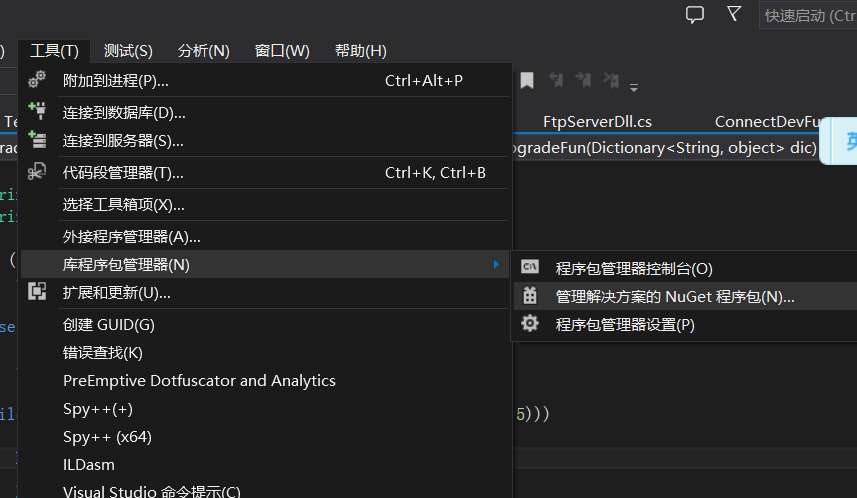Open the gradeFun(Dictionary<String, object> dic) member dropdown
857x498 pixels.
pos(665,148)
